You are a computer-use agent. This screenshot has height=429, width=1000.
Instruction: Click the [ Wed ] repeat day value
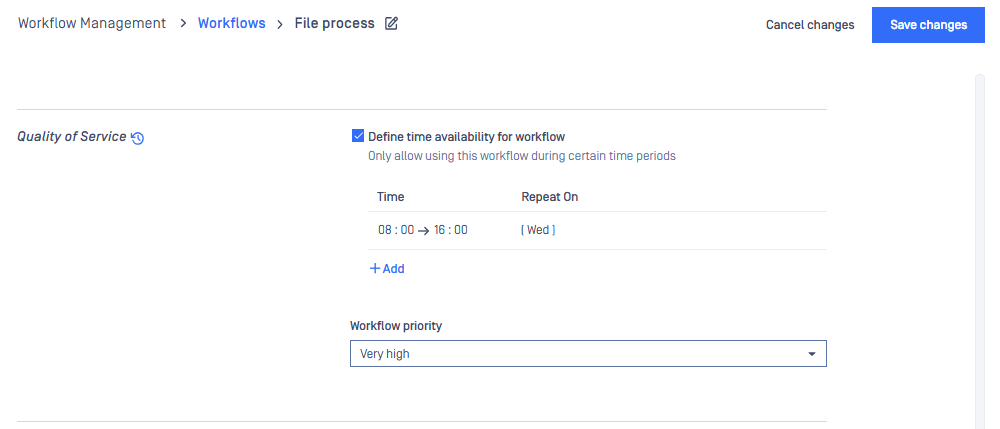(538, 230)
